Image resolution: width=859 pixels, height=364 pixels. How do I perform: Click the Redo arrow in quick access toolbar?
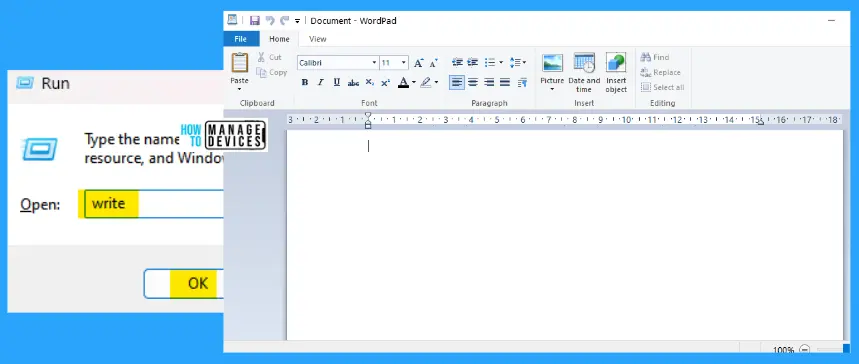(x=284, y=21)
